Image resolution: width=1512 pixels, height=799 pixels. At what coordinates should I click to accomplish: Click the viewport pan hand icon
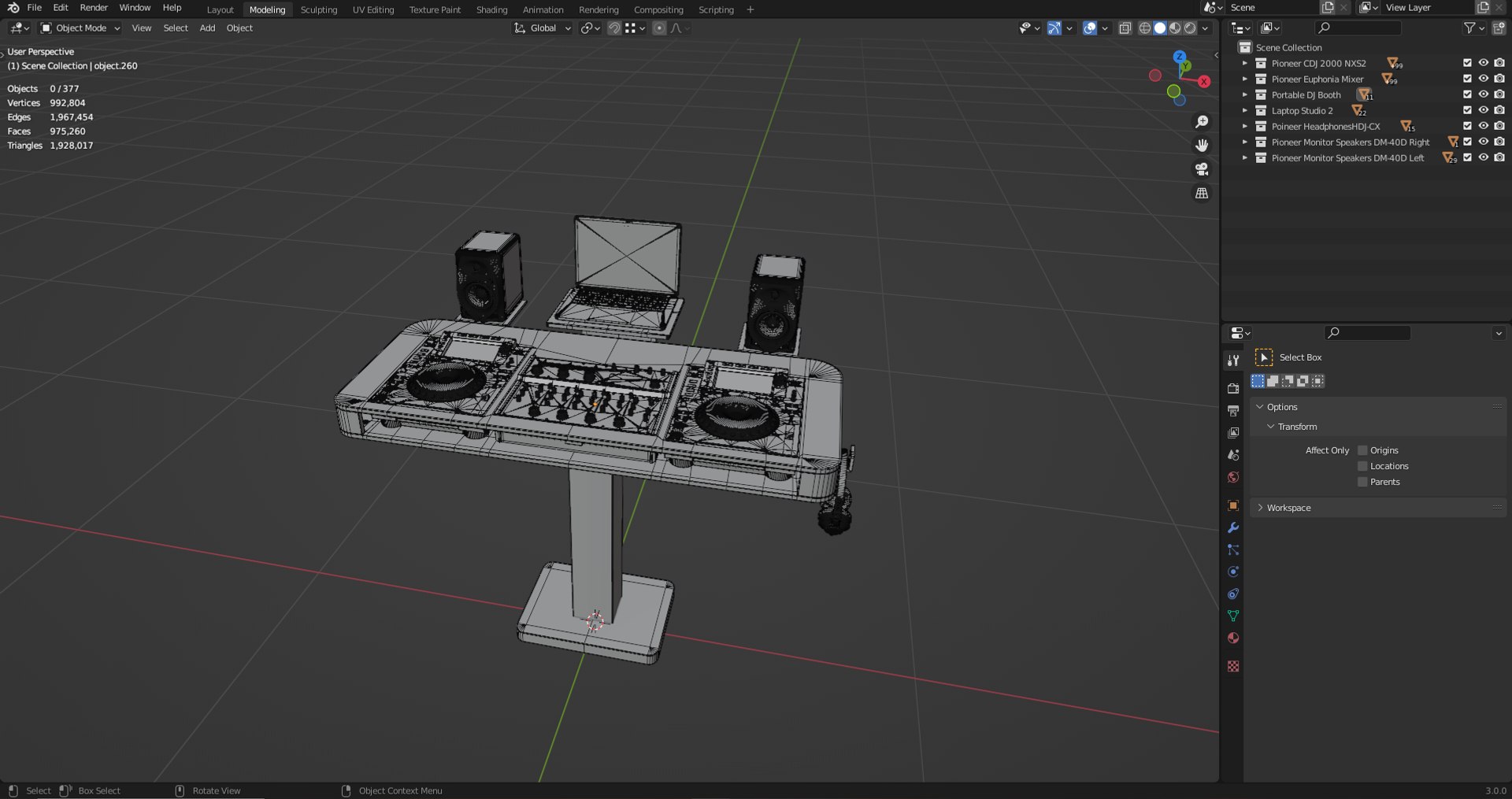point(1202,146)
